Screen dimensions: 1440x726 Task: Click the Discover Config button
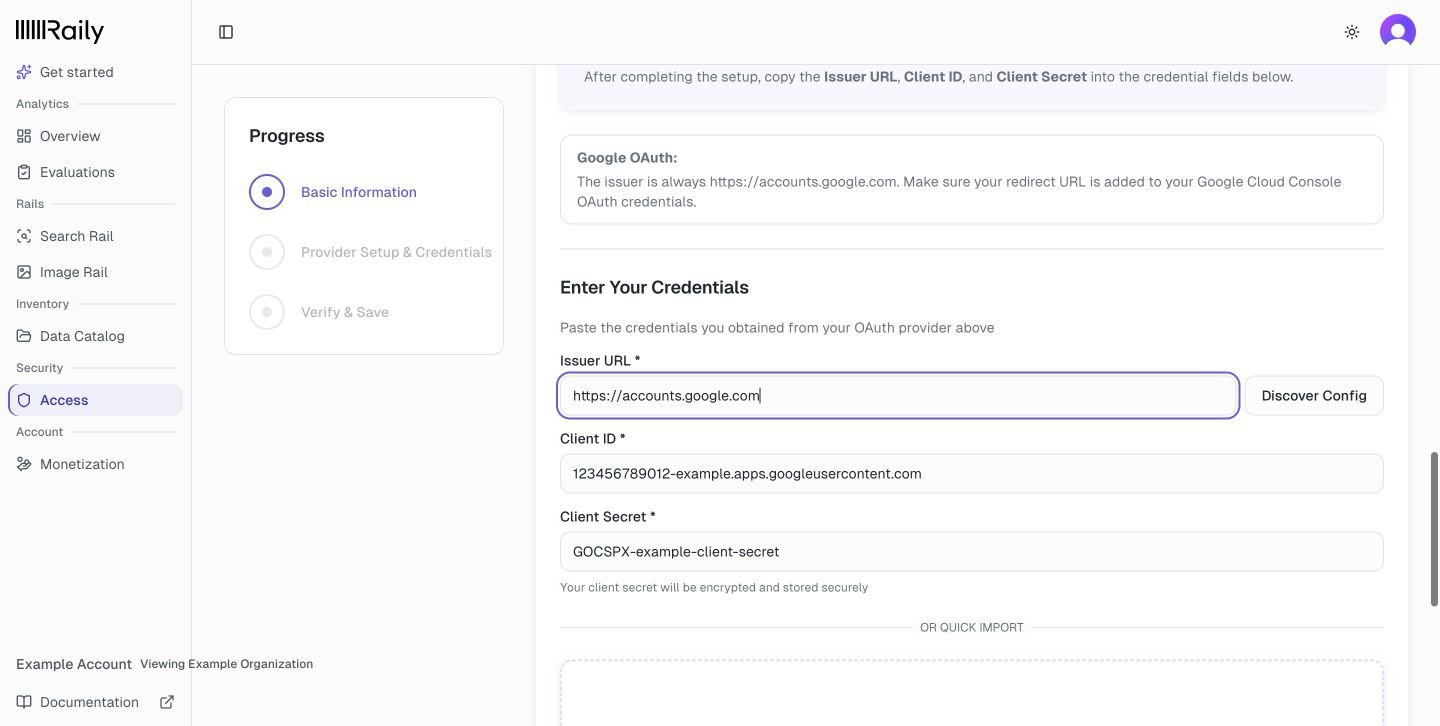[1314, 396]
